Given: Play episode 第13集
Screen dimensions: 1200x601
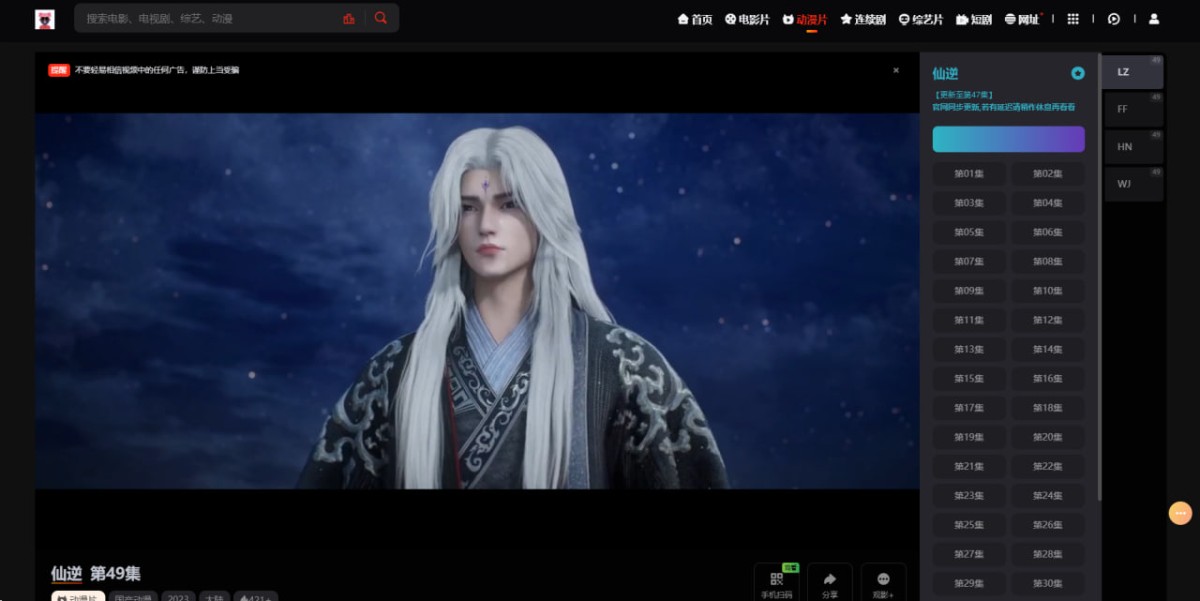Looking at the screenshot, I should (x=969, y=349).
